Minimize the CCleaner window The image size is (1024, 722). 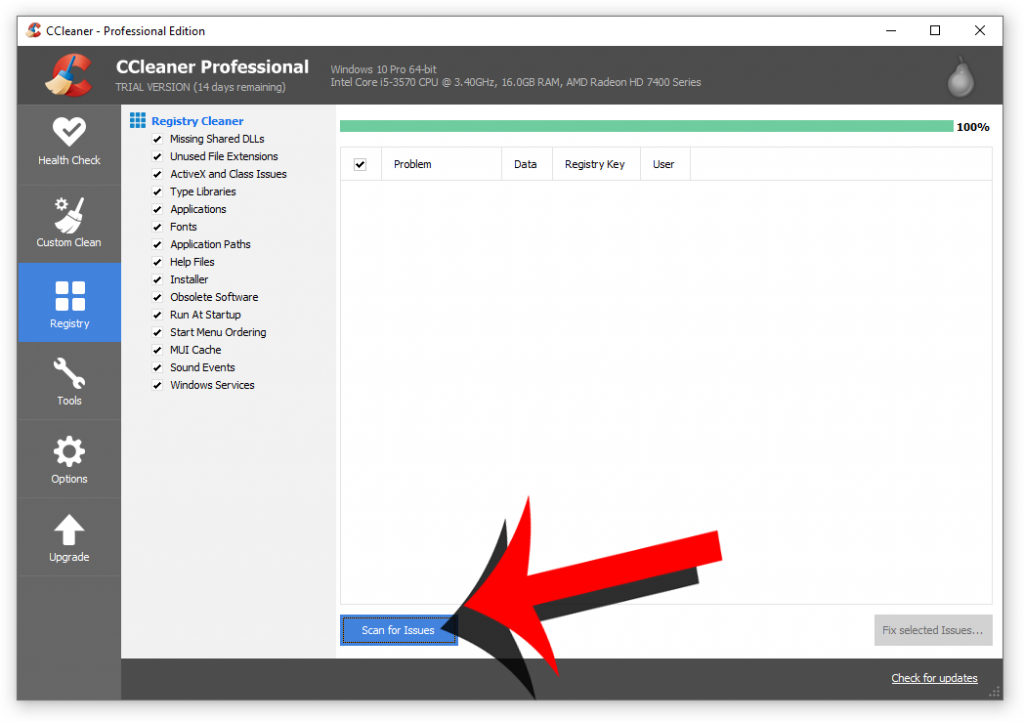(891, 31)
